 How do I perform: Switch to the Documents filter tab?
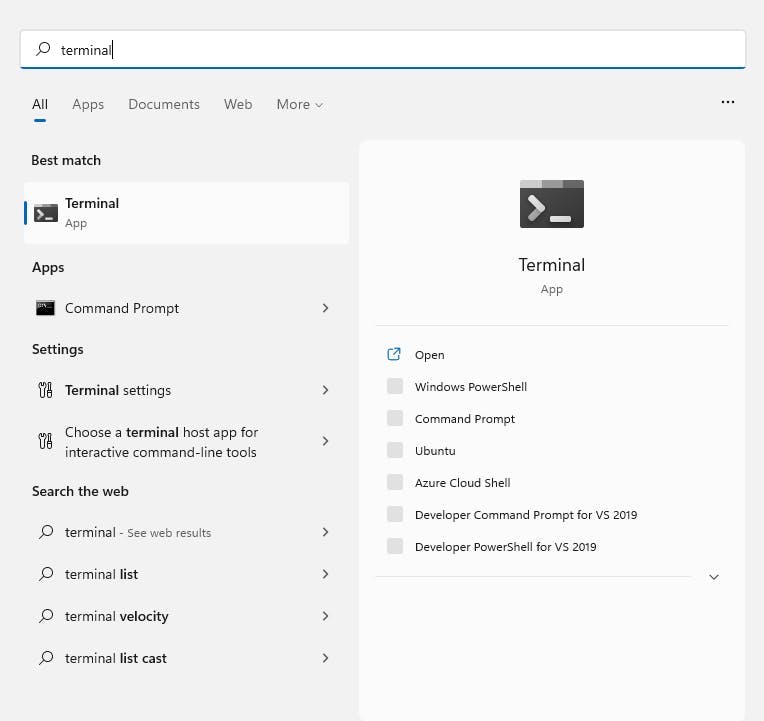tap(164, 104)
